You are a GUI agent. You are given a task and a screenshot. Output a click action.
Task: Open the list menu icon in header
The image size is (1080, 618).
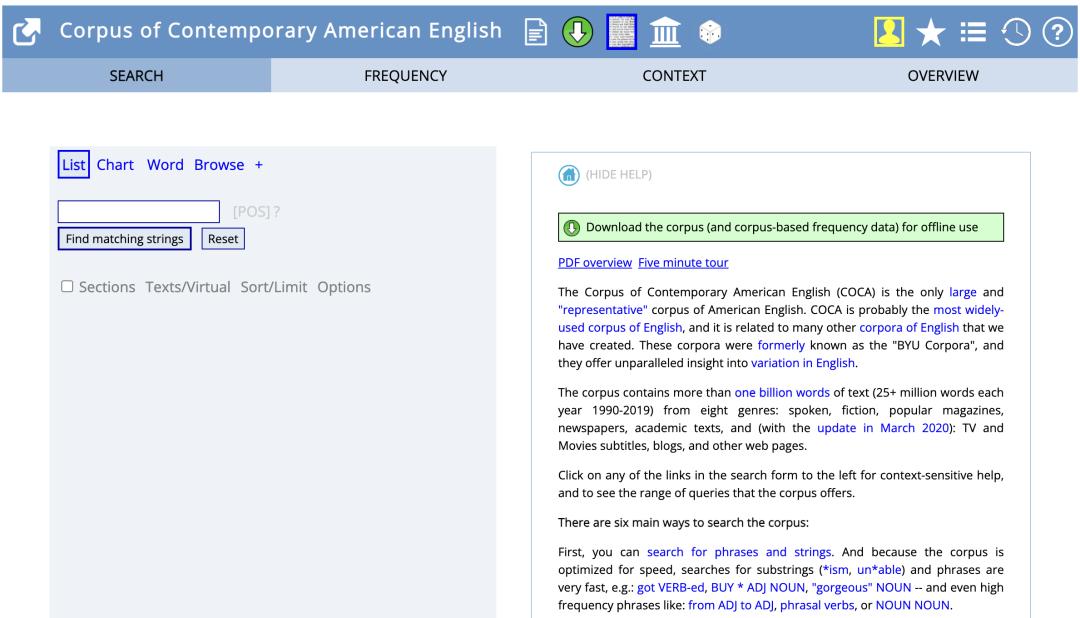point(974,30)
